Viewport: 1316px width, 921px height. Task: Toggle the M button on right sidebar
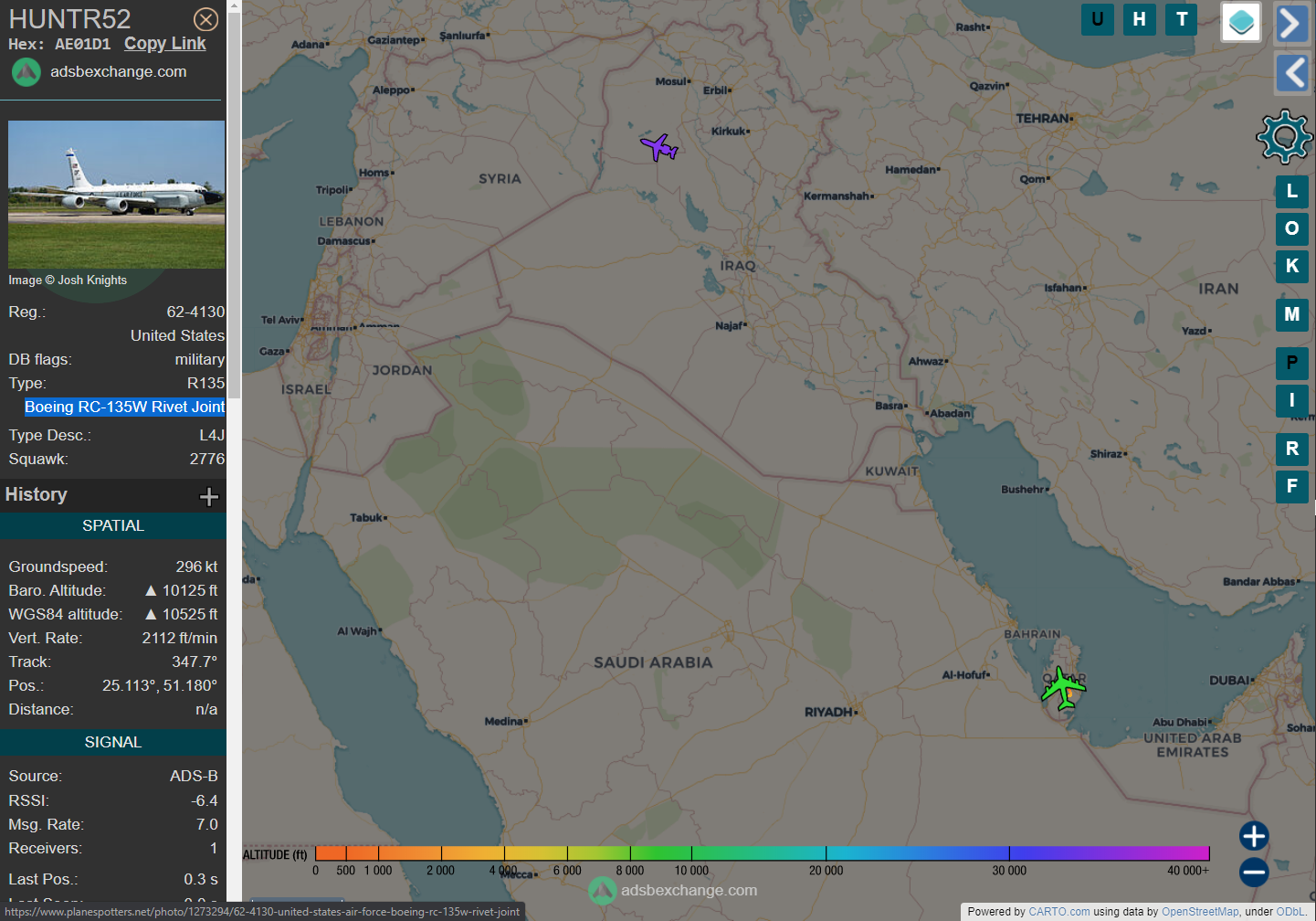click(x=1292, y=314)
